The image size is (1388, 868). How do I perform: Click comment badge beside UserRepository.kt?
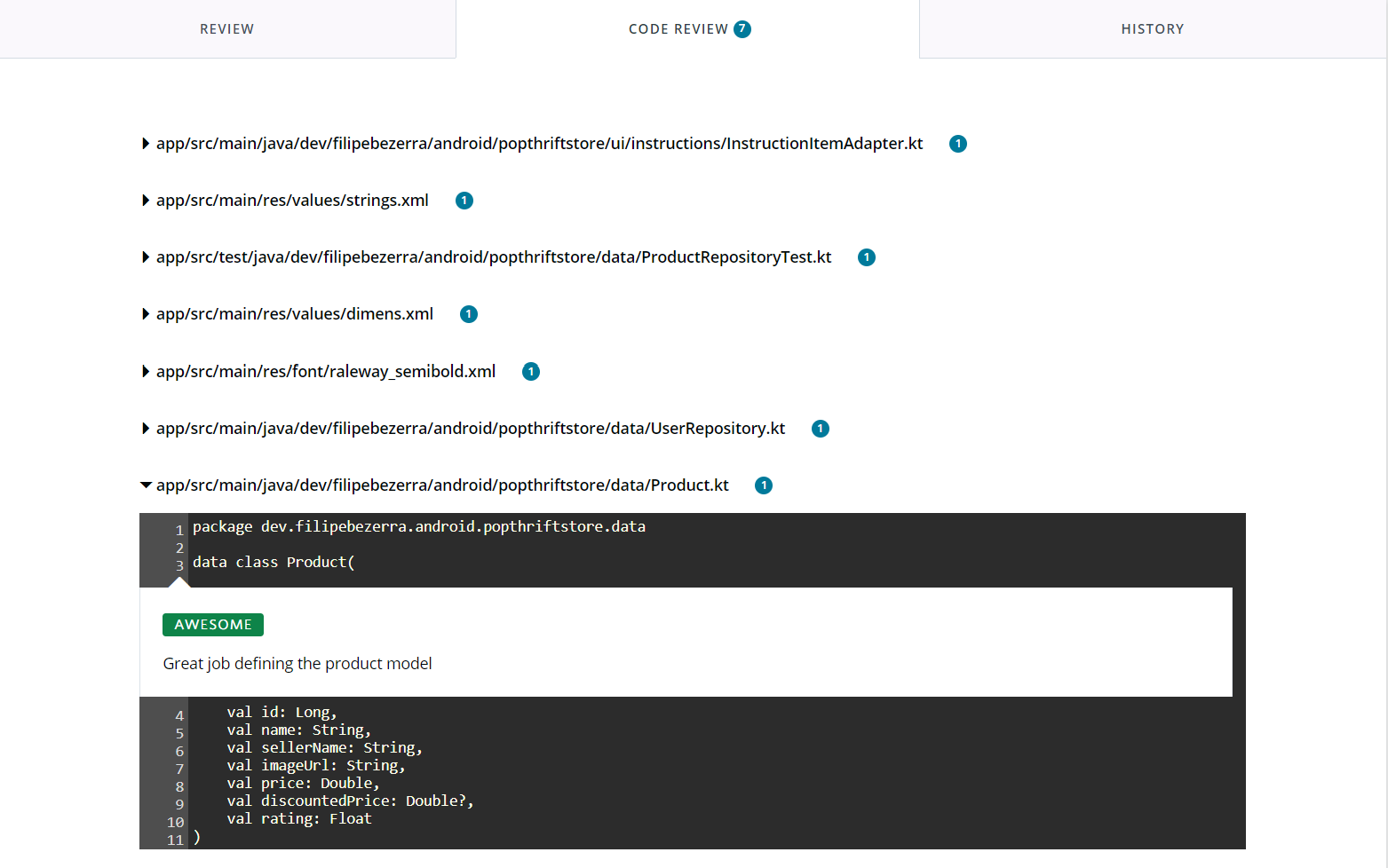tap(821, 429)
